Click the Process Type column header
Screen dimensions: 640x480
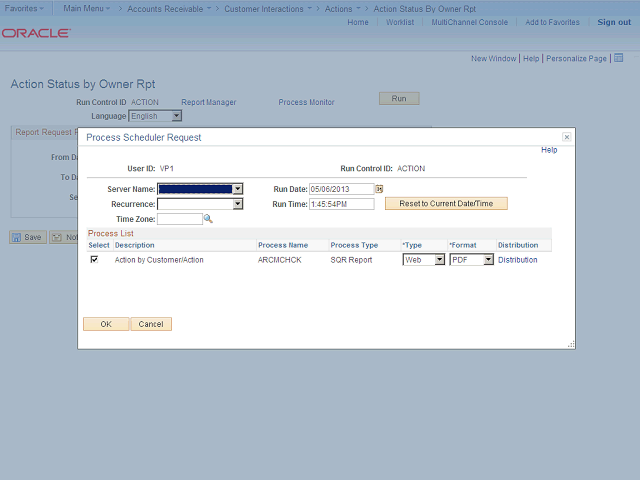[x=354, y=245]
